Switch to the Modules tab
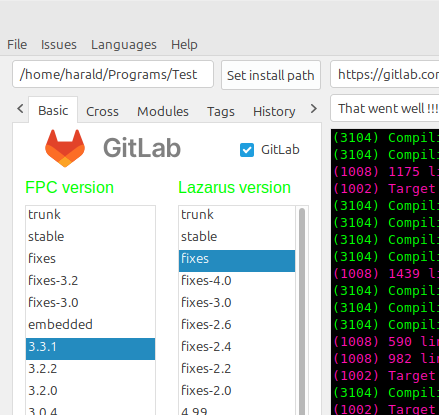 click(x=163, y=111)
